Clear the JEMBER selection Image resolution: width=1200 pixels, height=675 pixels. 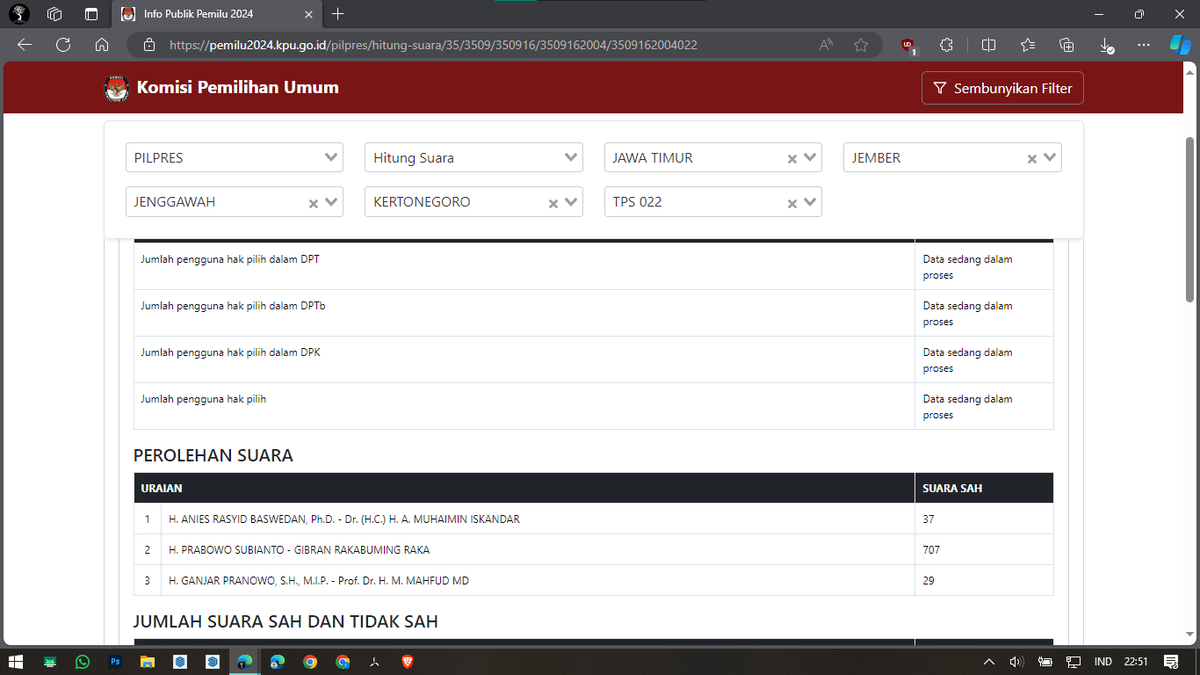click(1031, 159)
